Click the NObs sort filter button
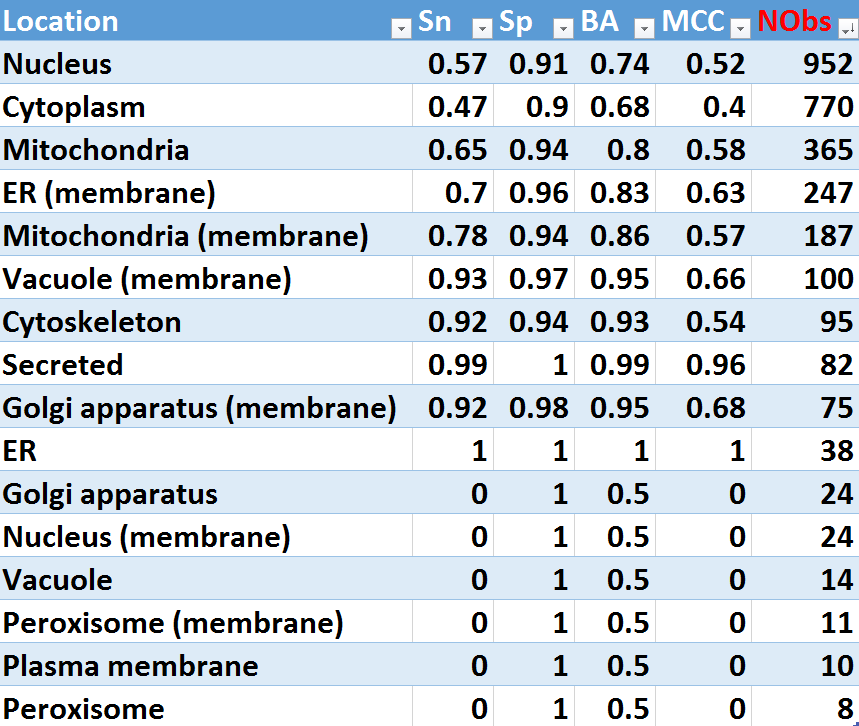The image size is (859, 726). point(846,30)
